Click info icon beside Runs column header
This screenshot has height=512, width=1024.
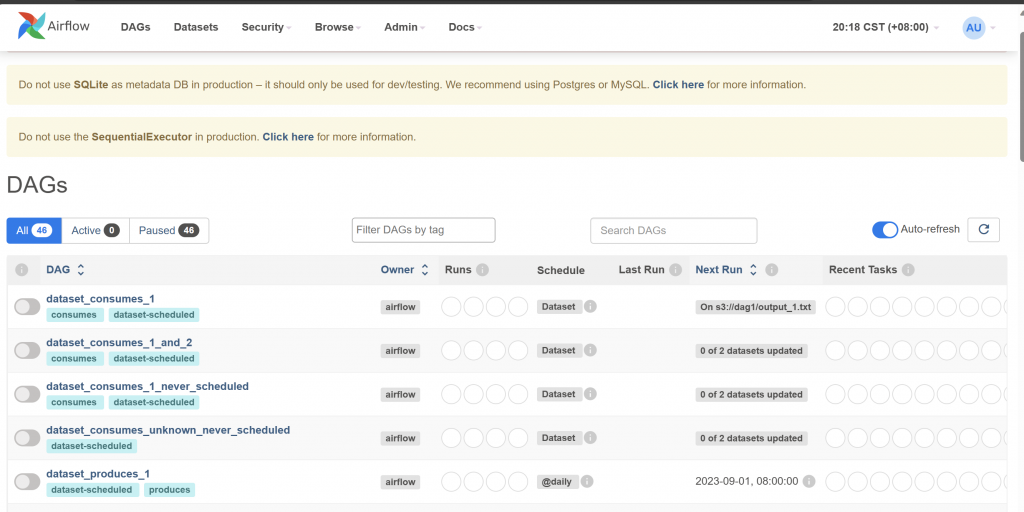point(482,270)
